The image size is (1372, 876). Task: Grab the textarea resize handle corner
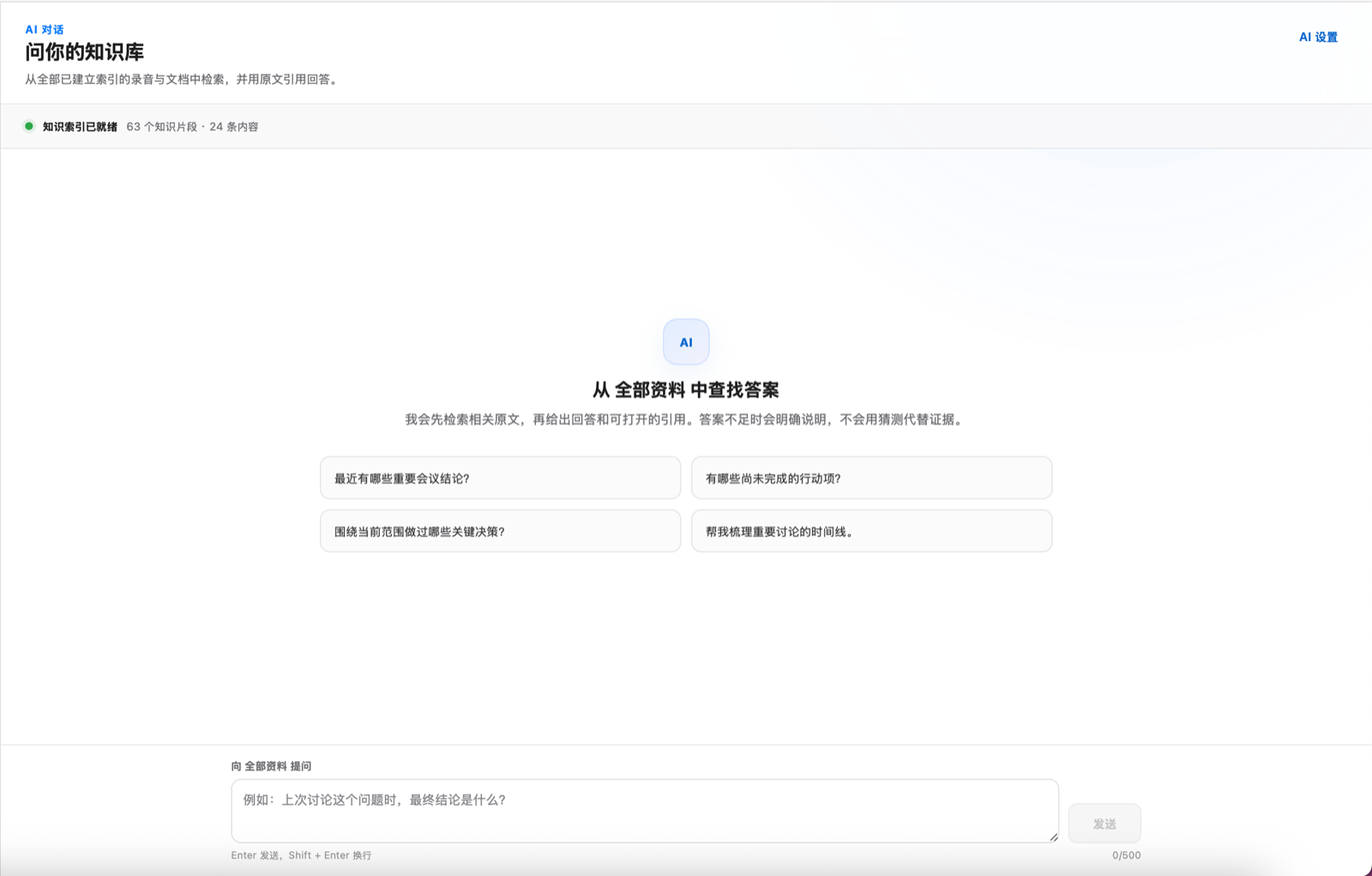[x=1053, y=837]
